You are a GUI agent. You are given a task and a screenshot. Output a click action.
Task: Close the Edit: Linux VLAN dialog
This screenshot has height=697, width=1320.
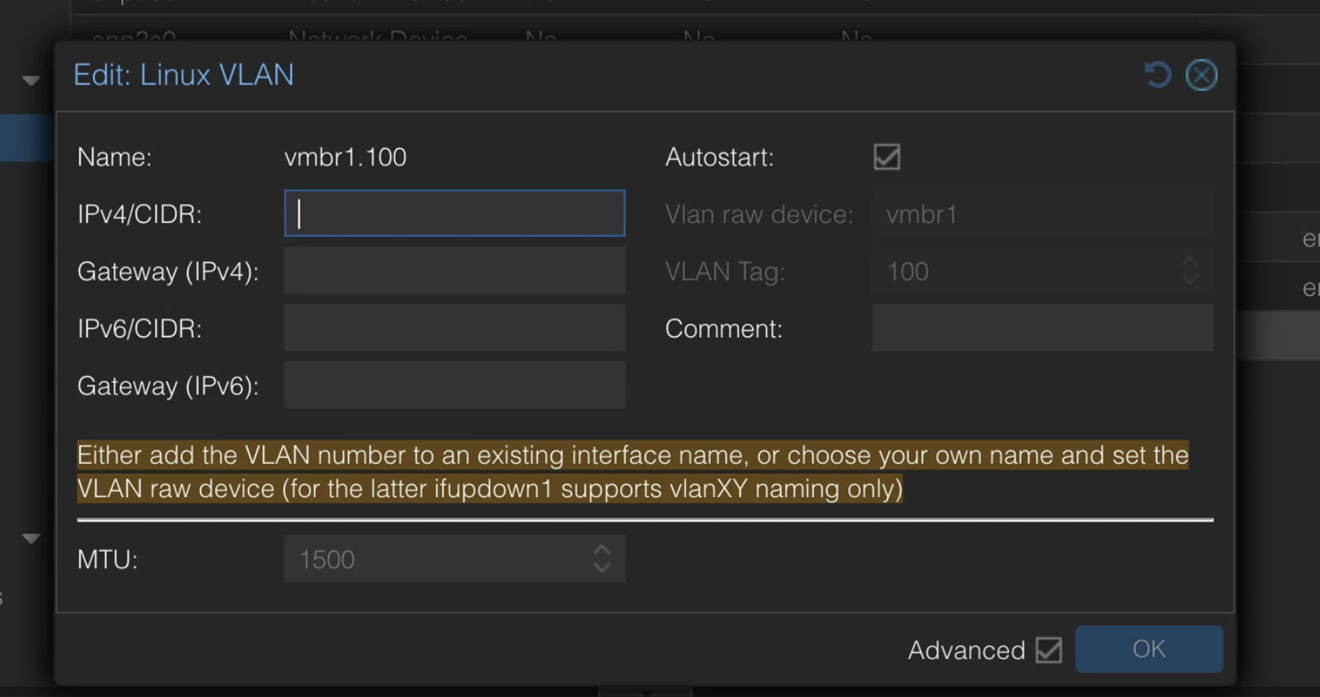1201,75
